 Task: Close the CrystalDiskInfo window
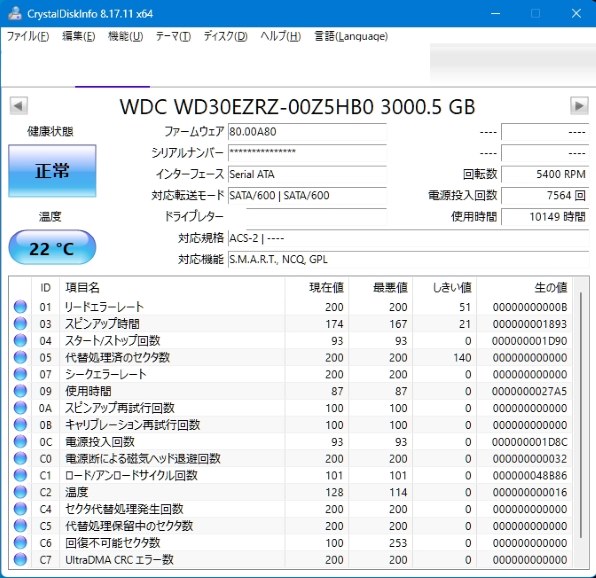pos(576,13)
